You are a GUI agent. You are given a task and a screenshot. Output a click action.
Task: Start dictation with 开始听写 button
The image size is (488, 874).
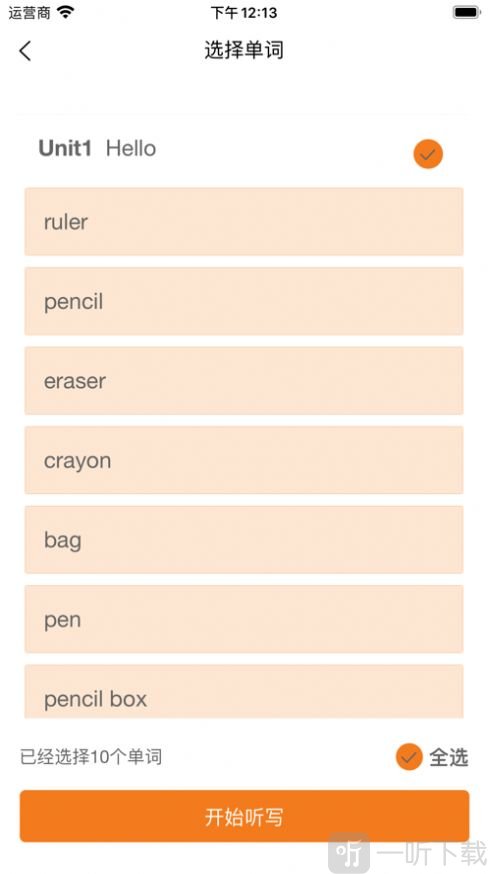coord(244,816)
